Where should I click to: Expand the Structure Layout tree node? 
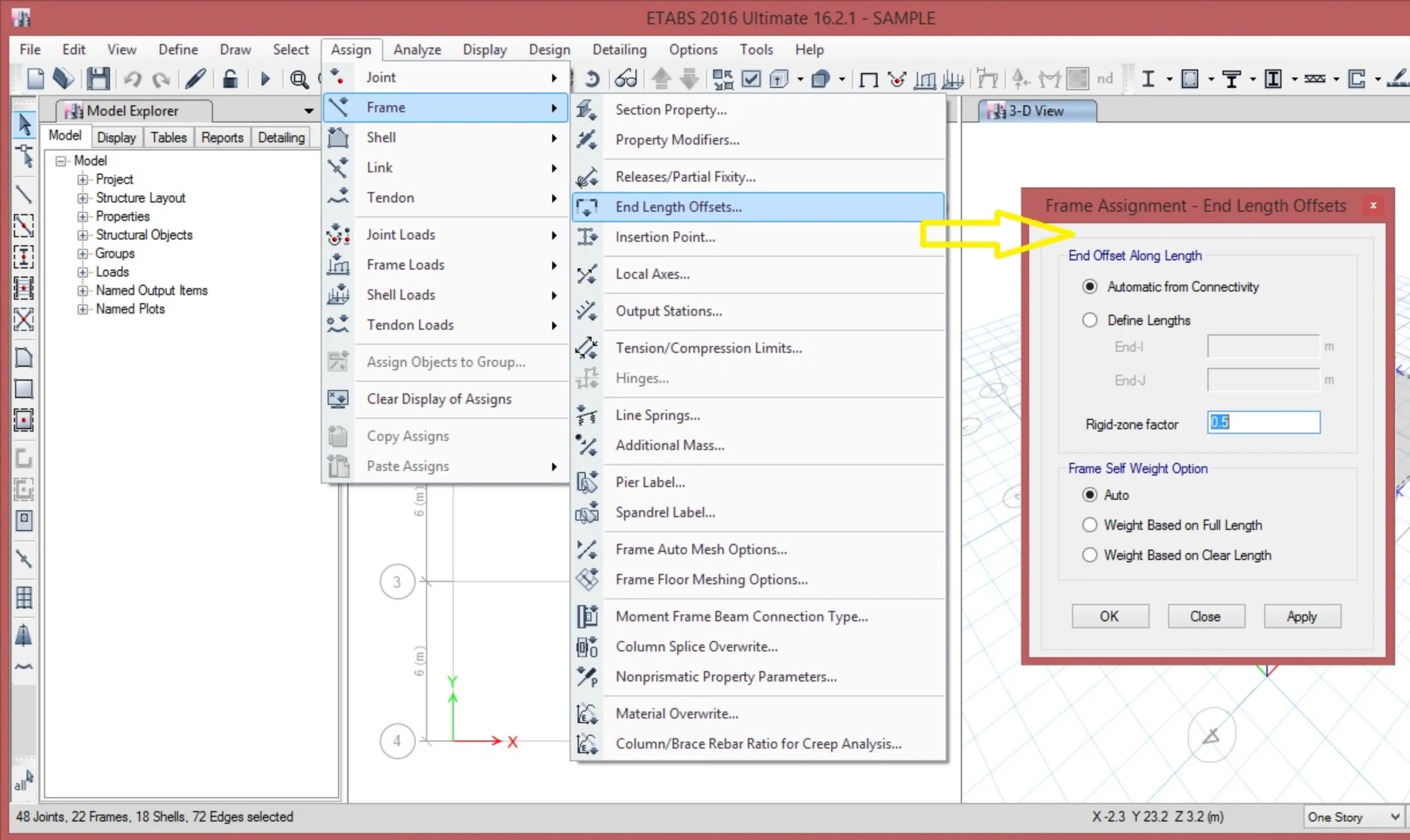[x=83, y=198]
